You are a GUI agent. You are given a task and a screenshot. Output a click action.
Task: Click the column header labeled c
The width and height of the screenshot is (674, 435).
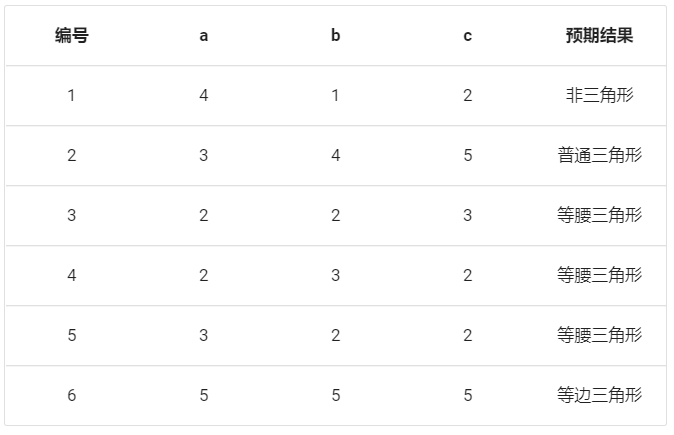pos(468,36)
